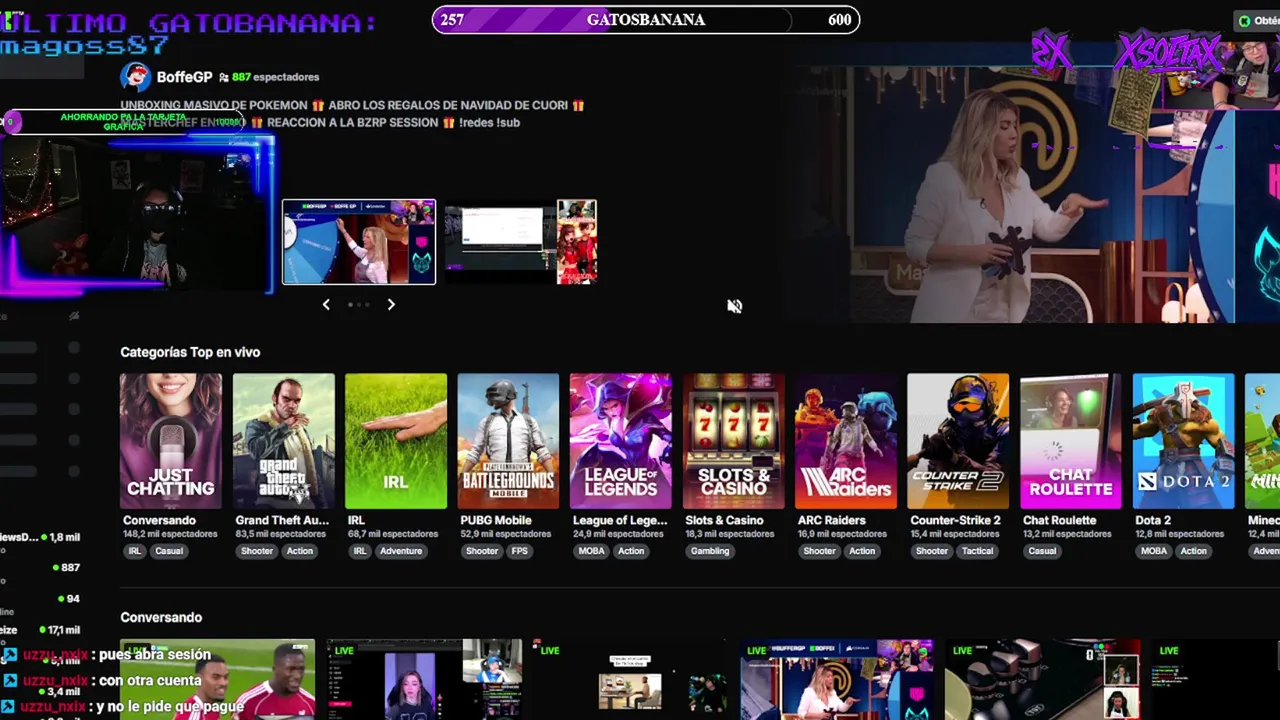Click the Casual tag under Conversando
1280x720 pixels.
coord(169,551)
